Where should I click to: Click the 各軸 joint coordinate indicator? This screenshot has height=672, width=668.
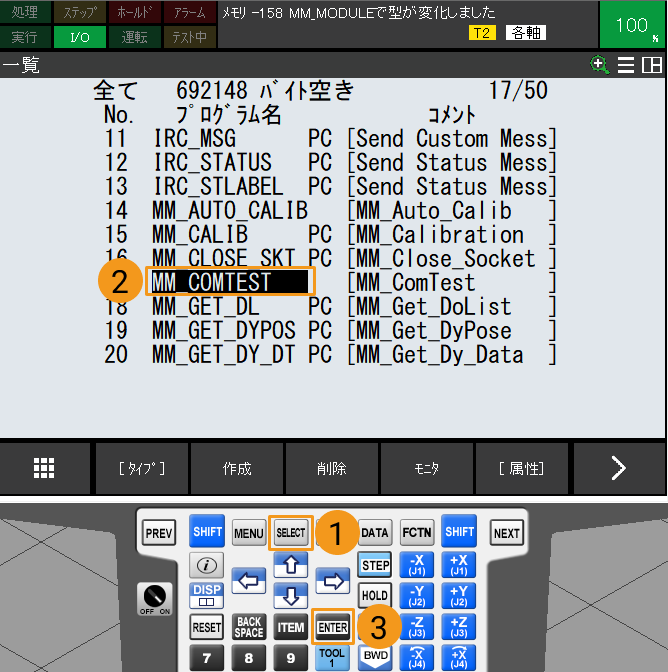tap(526, 33)
